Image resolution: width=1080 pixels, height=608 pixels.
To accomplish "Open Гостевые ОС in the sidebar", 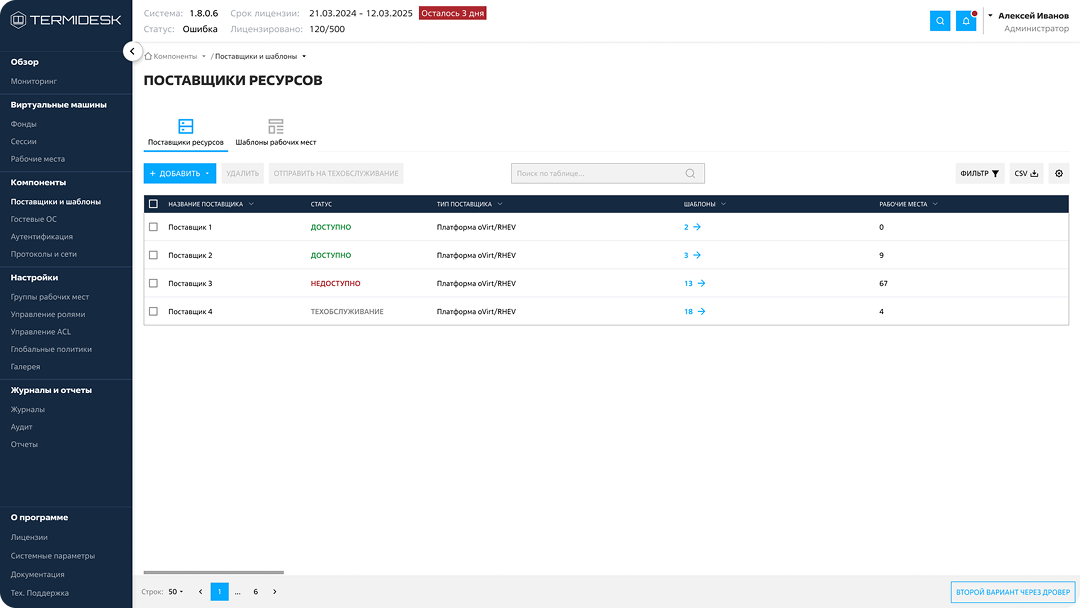I will click(34, 219).
